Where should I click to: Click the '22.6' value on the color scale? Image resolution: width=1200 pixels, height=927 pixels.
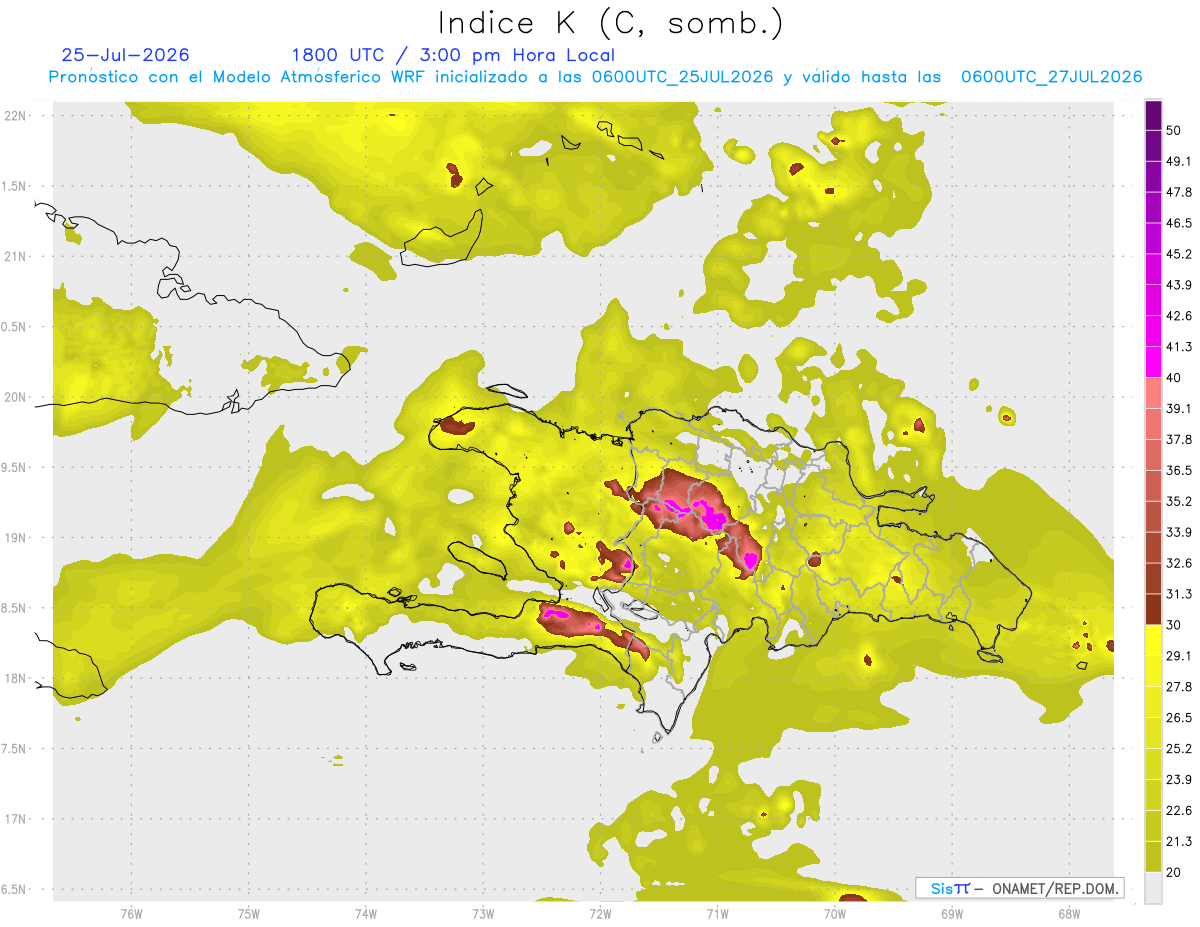tap(1180, 810)
